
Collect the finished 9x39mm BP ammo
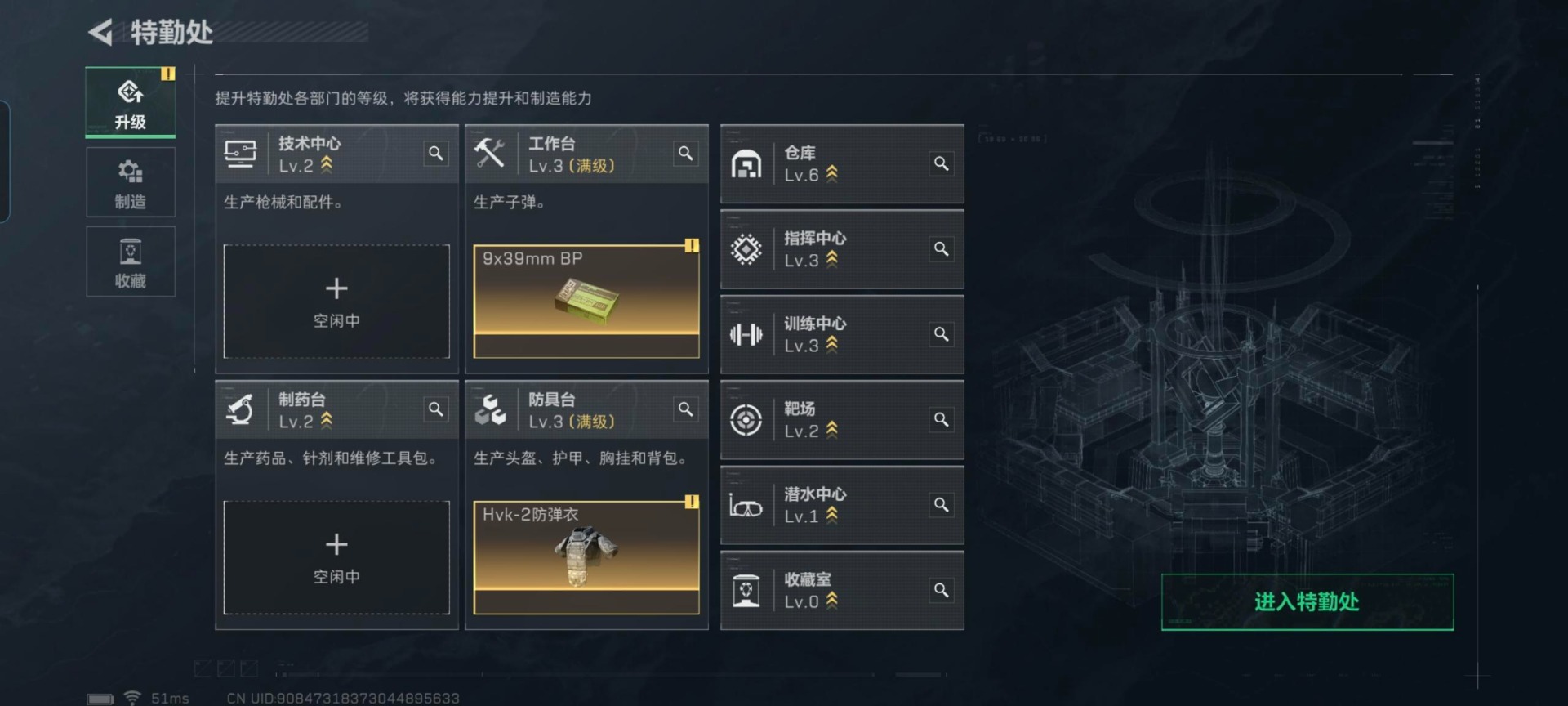(x=586, y=302)
